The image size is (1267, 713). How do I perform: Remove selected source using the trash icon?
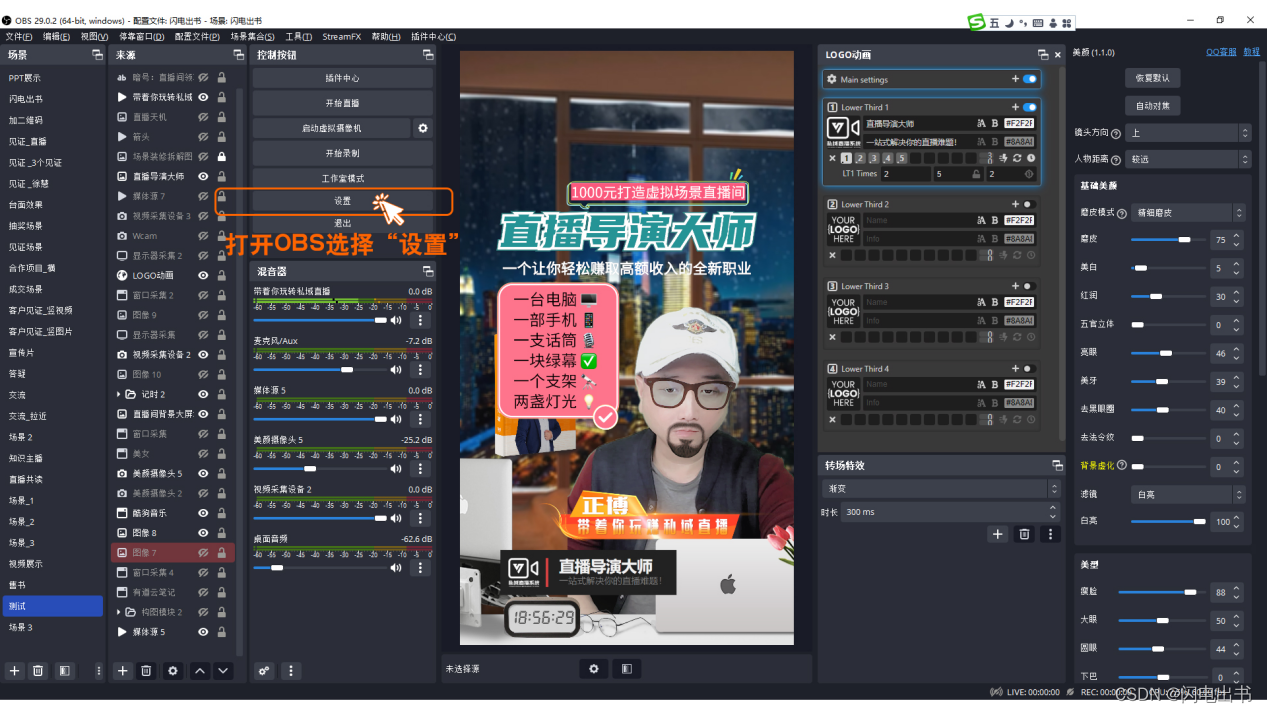point(146,670)
